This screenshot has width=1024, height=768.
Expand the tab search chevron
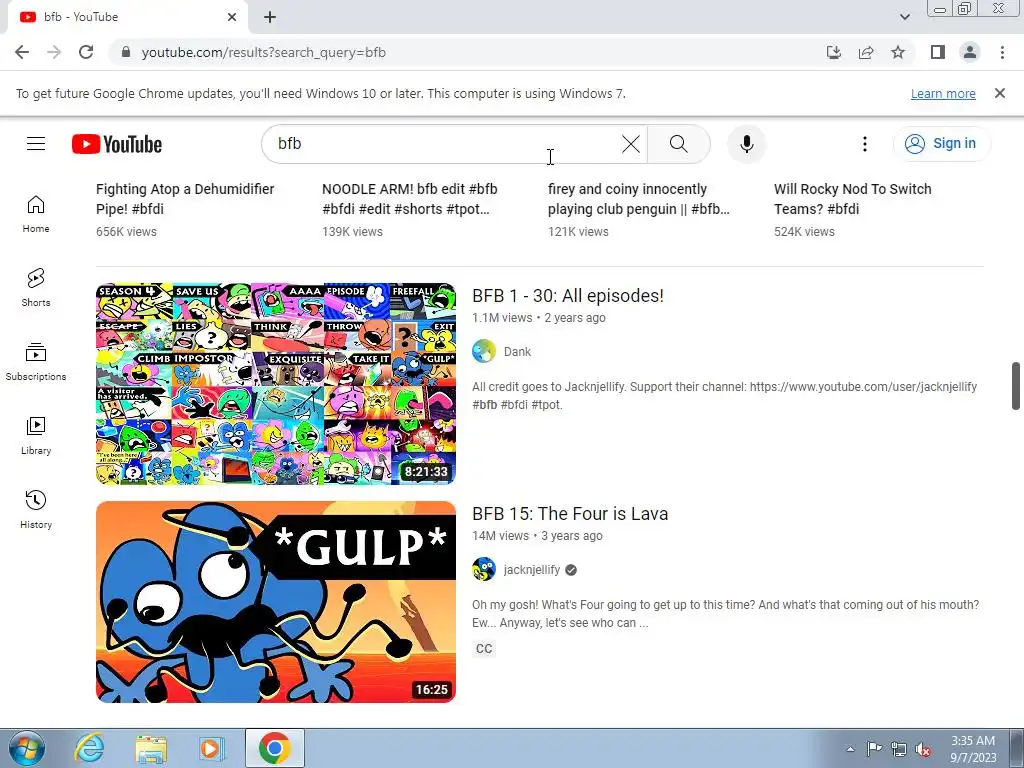coord(904,17)
